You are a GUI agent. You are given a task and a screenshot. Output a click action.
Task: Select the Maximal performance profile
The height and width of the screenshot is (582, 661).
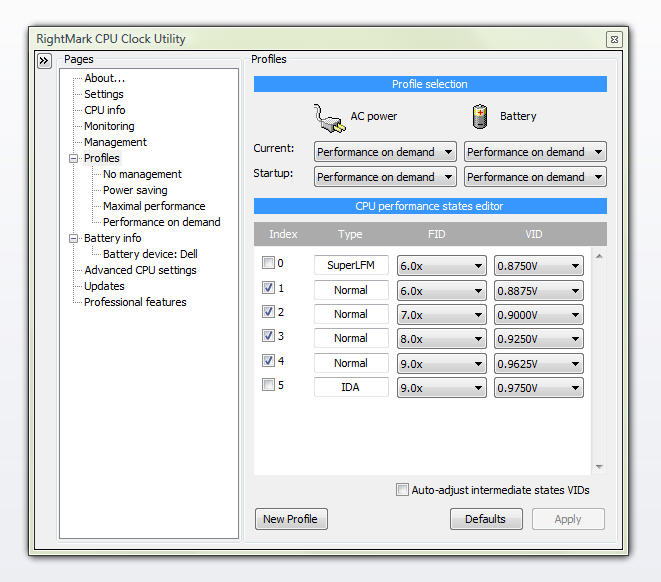tap(154, 207)
